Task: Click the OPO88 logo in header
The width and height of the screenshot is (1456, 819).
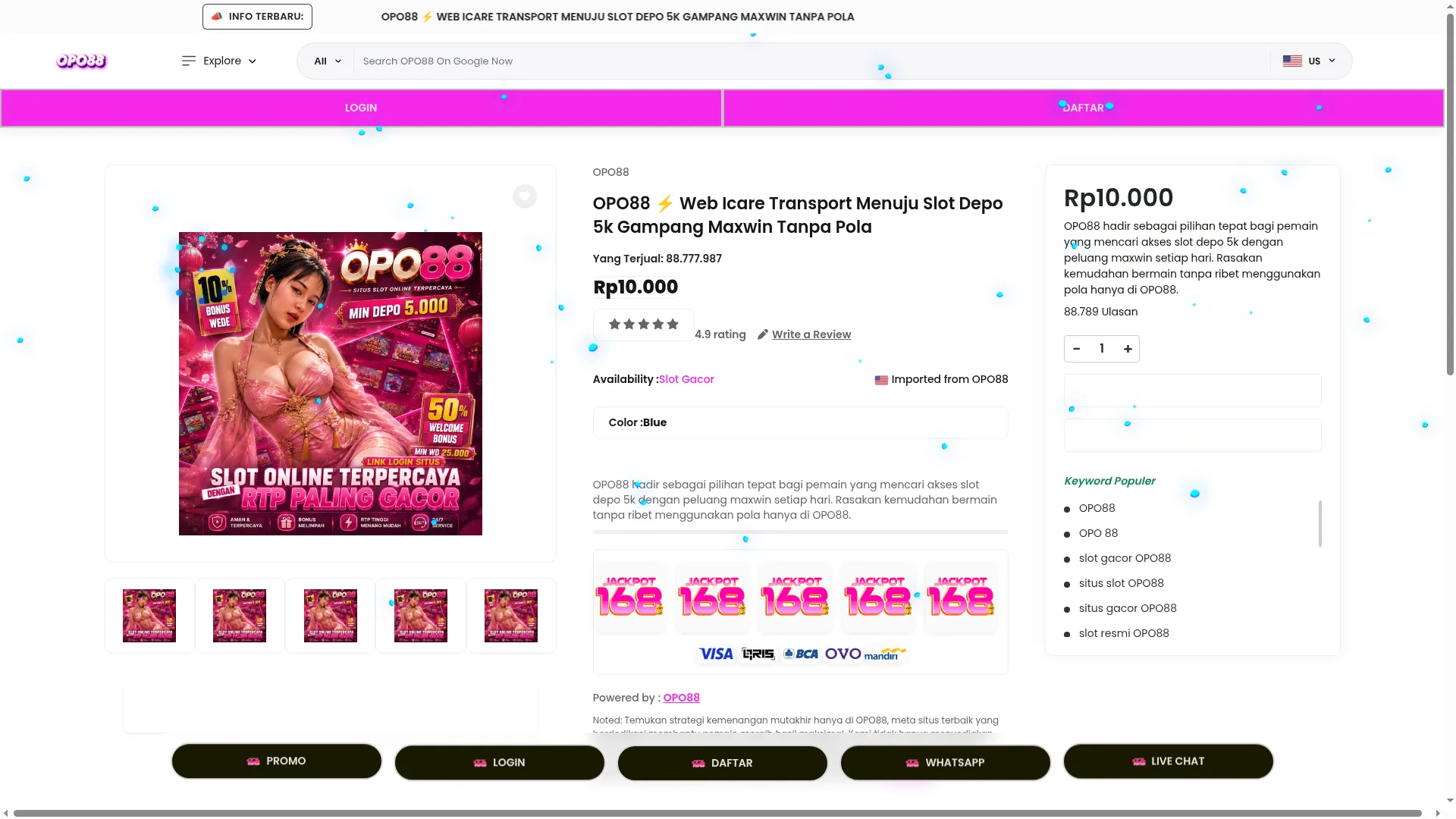Action: (81, 61)
